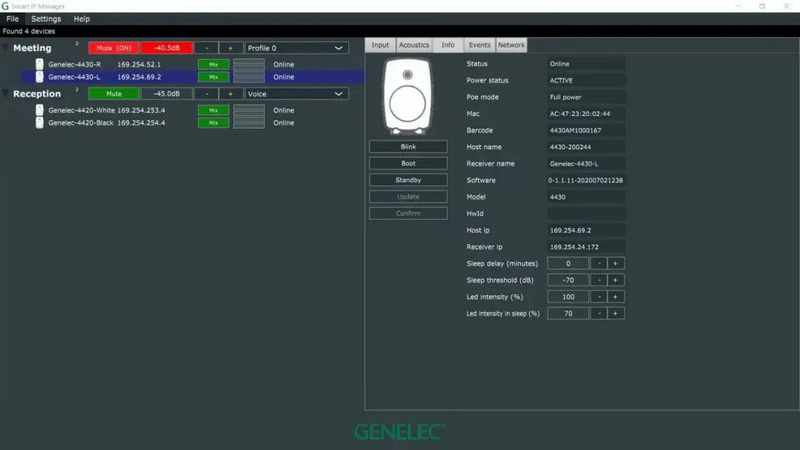Increase Reception zone volume with plus
The width and height of the screenshot is (800, 450).
tap(231, 94)
